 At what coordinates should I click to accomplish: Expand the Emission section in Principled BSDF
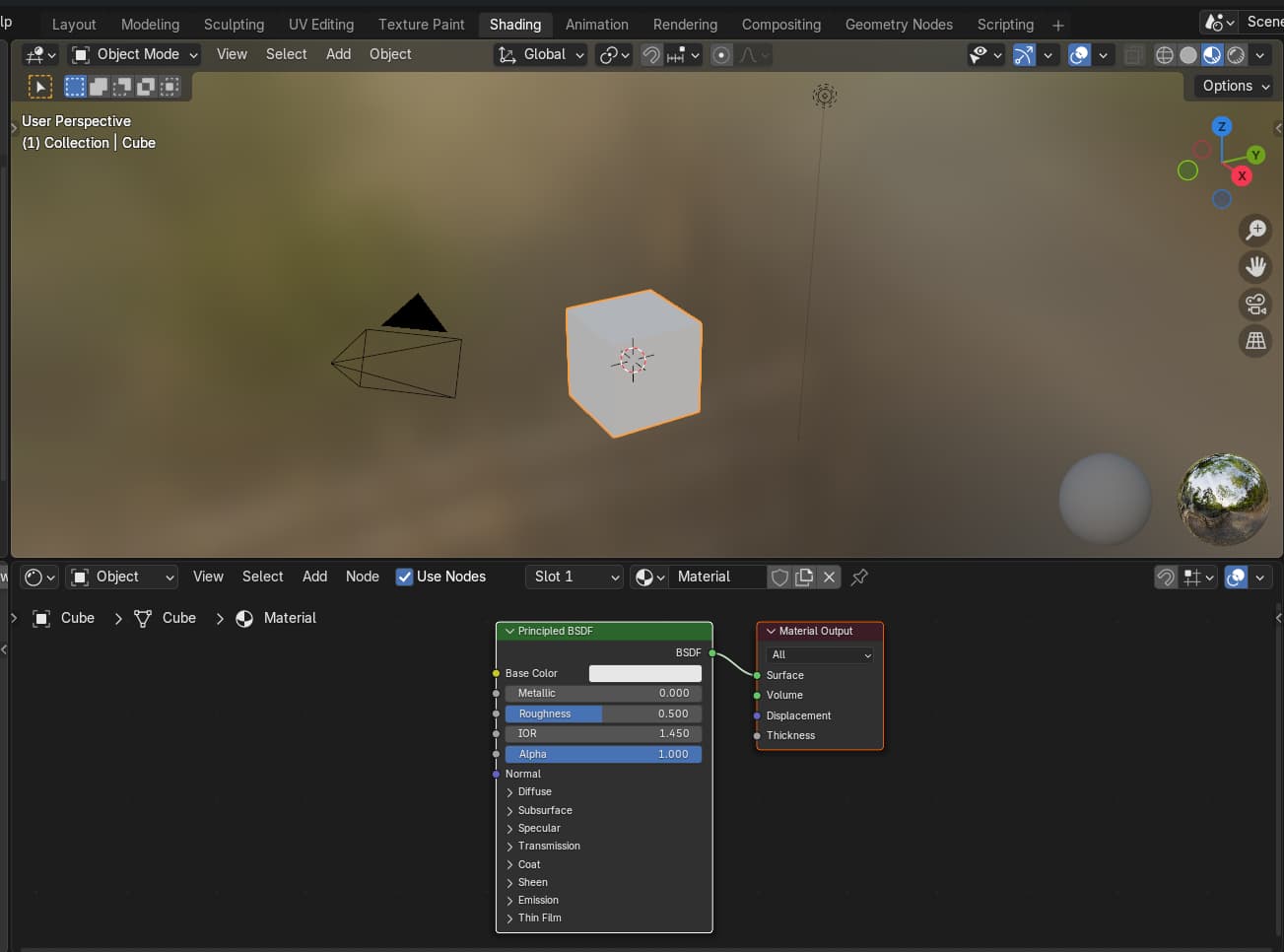[x=537, y=900]
